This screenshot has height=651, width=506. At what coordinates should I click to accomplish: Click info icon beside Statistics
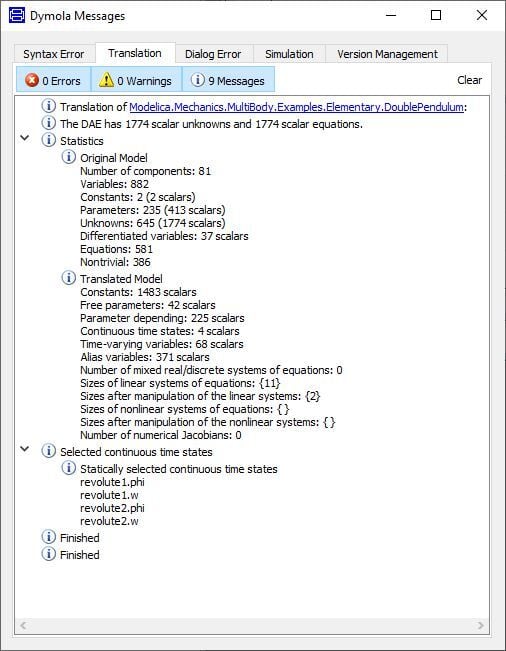[49, 140]
